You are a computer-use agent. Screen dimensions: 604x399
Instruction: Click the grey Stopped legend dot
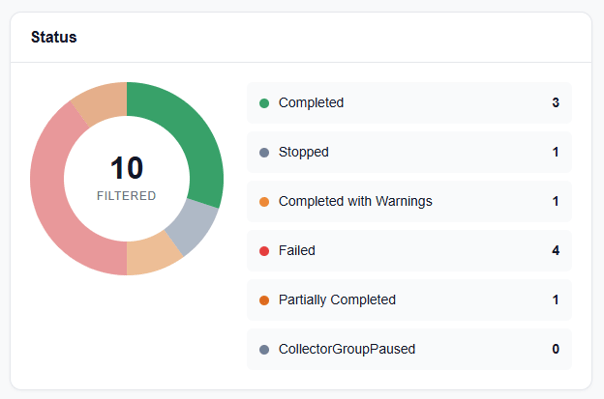(264, 153)
